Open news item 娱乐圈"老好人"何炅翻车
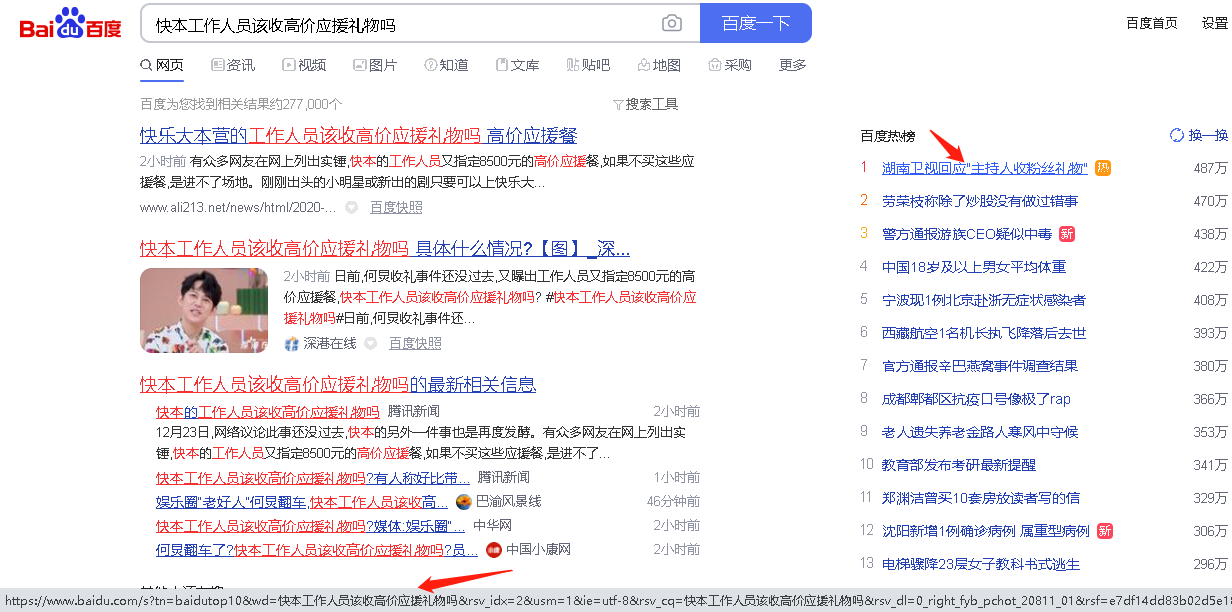Image resolution: width=1232 pixels, height=612 pixels. [301, 501]
